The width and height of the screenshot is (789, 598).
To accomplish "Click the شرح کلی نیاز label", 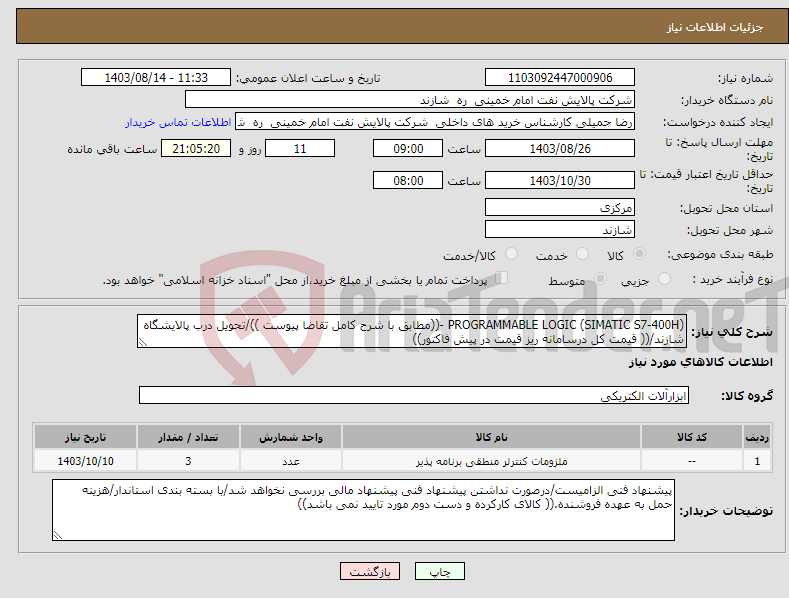I will 732,332.
